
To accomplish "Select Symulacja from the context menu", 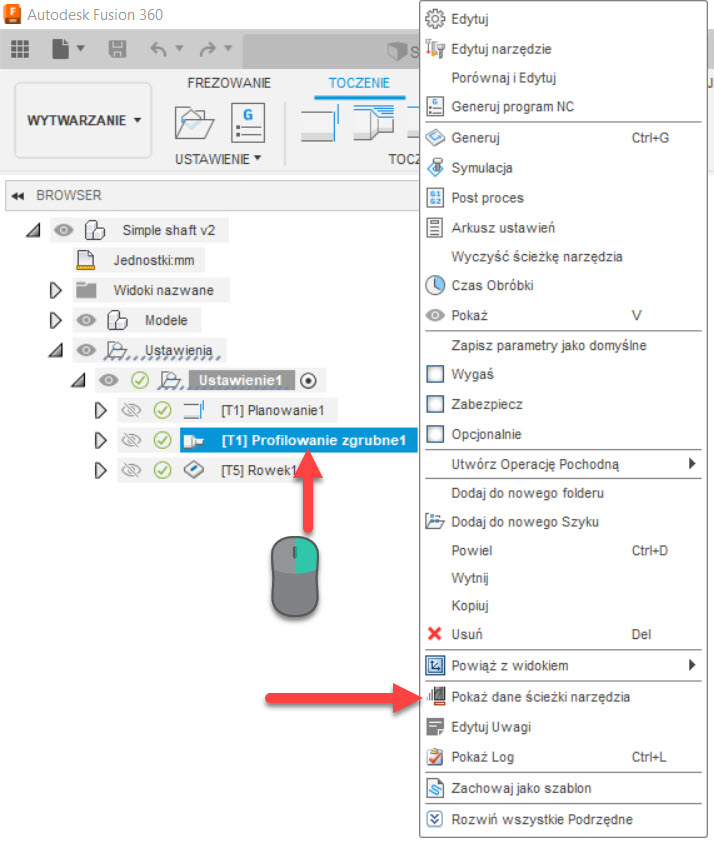I will [481, 168].
